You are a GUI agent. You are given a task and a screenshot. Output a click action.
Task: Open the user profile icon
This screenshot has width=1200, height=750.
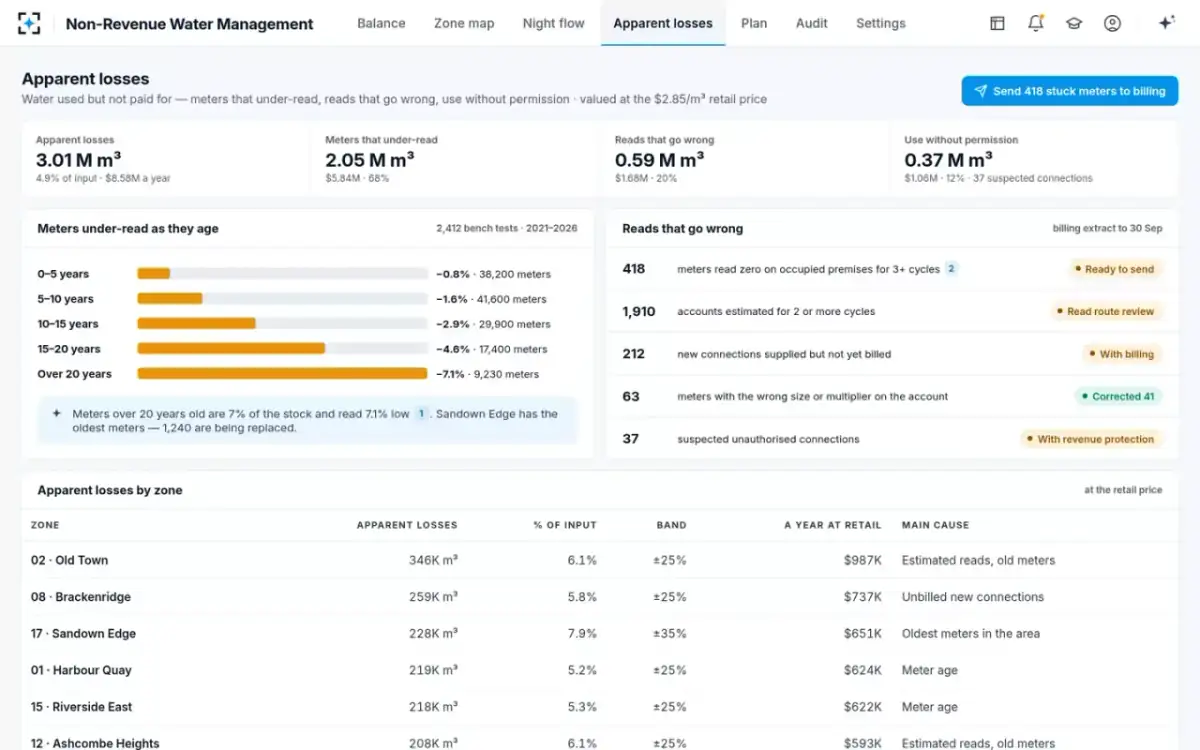point(1112,23)
